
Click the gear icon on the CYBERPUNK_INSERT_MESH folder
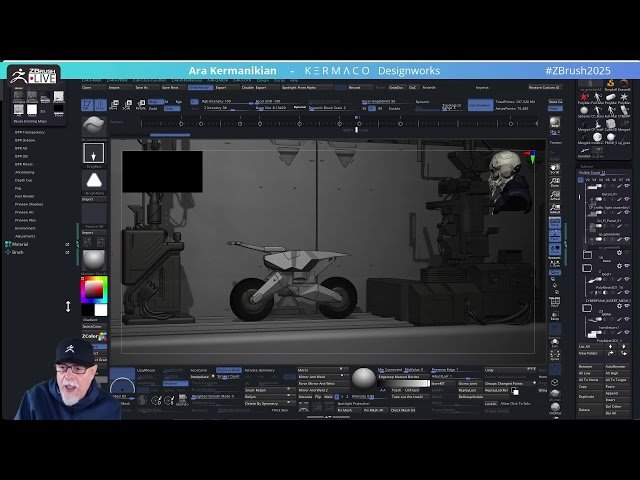click(x=619, y=306)
